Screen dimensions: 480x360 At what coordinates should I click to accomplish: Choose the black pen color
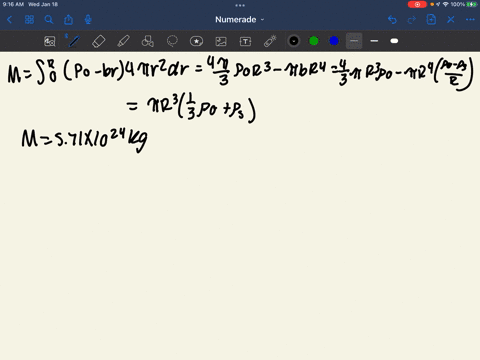(294, 41)
